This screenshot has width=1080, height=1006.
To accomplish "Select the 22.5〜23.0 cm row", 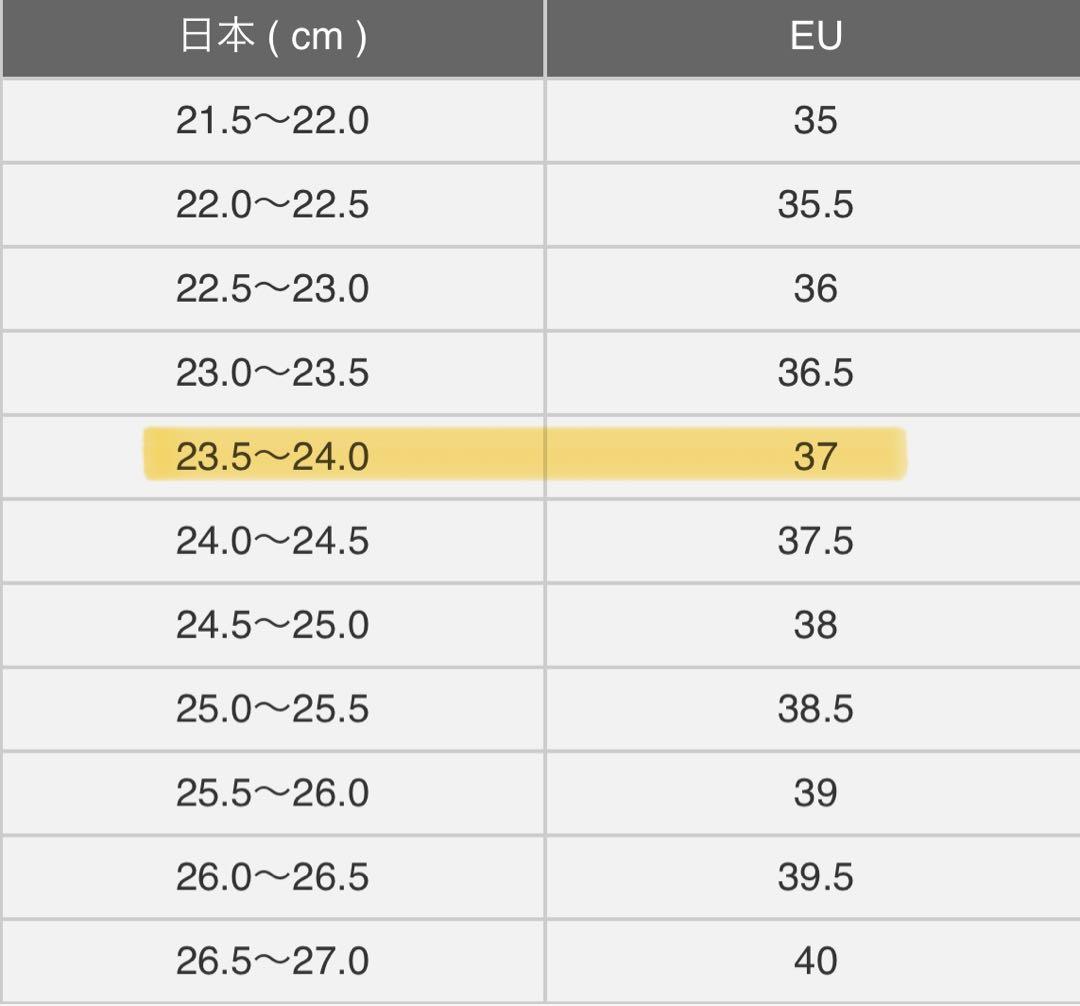I will [272, 289].
